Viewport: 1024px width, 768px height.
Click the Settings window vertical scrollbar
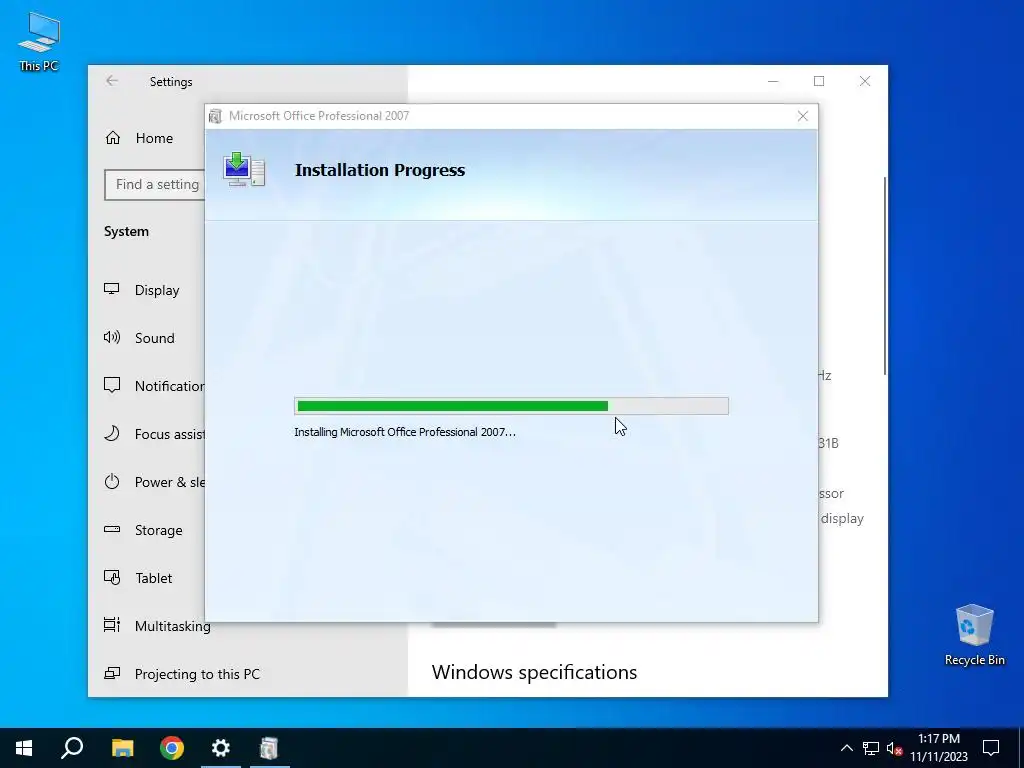click(885, 274)
